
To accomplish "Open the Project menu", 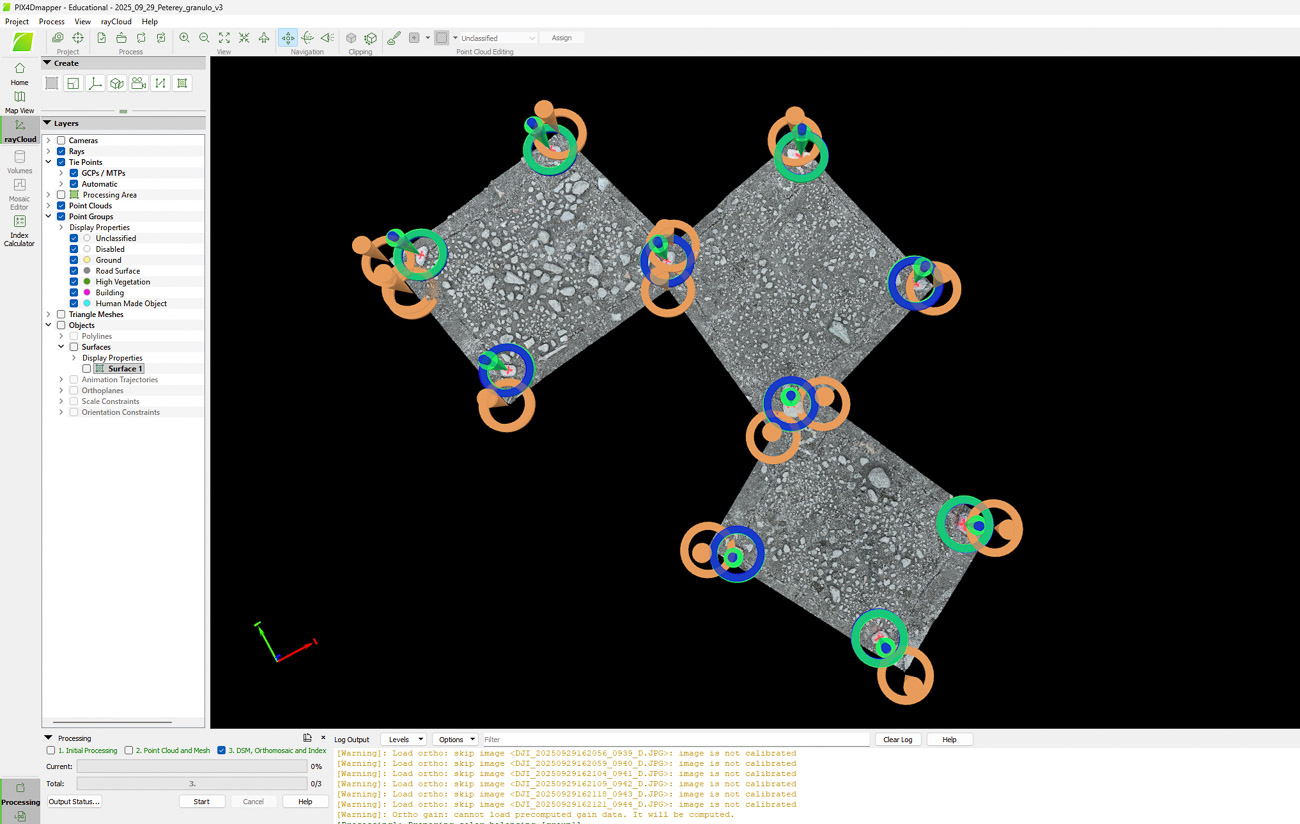I will pos(17,21).
